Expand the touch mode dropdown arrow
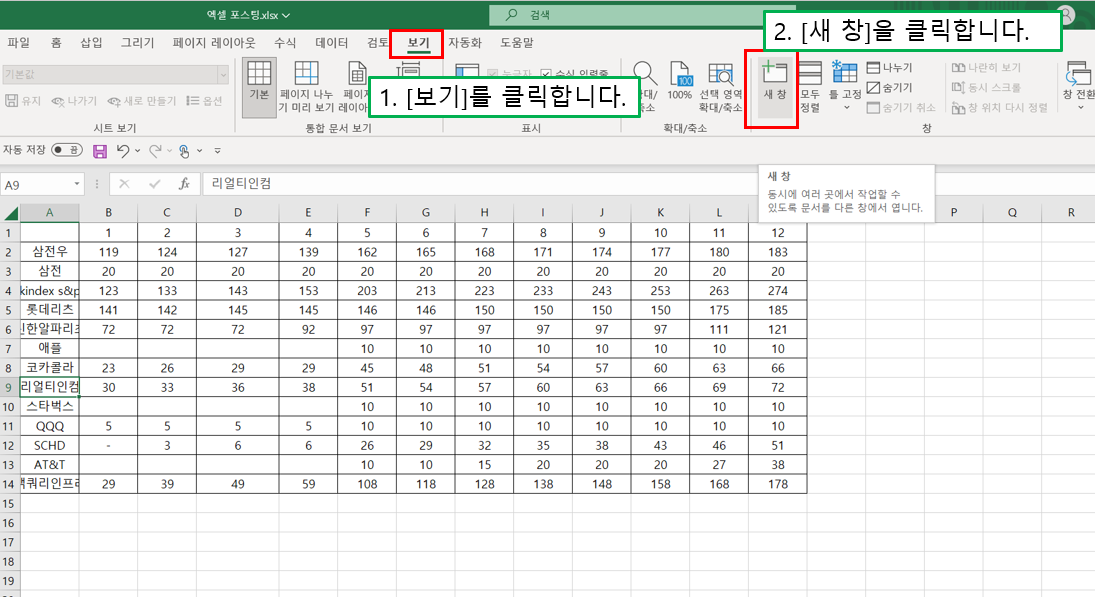The height and width of the screenshot is (597, 1095). tap(200, 150)
